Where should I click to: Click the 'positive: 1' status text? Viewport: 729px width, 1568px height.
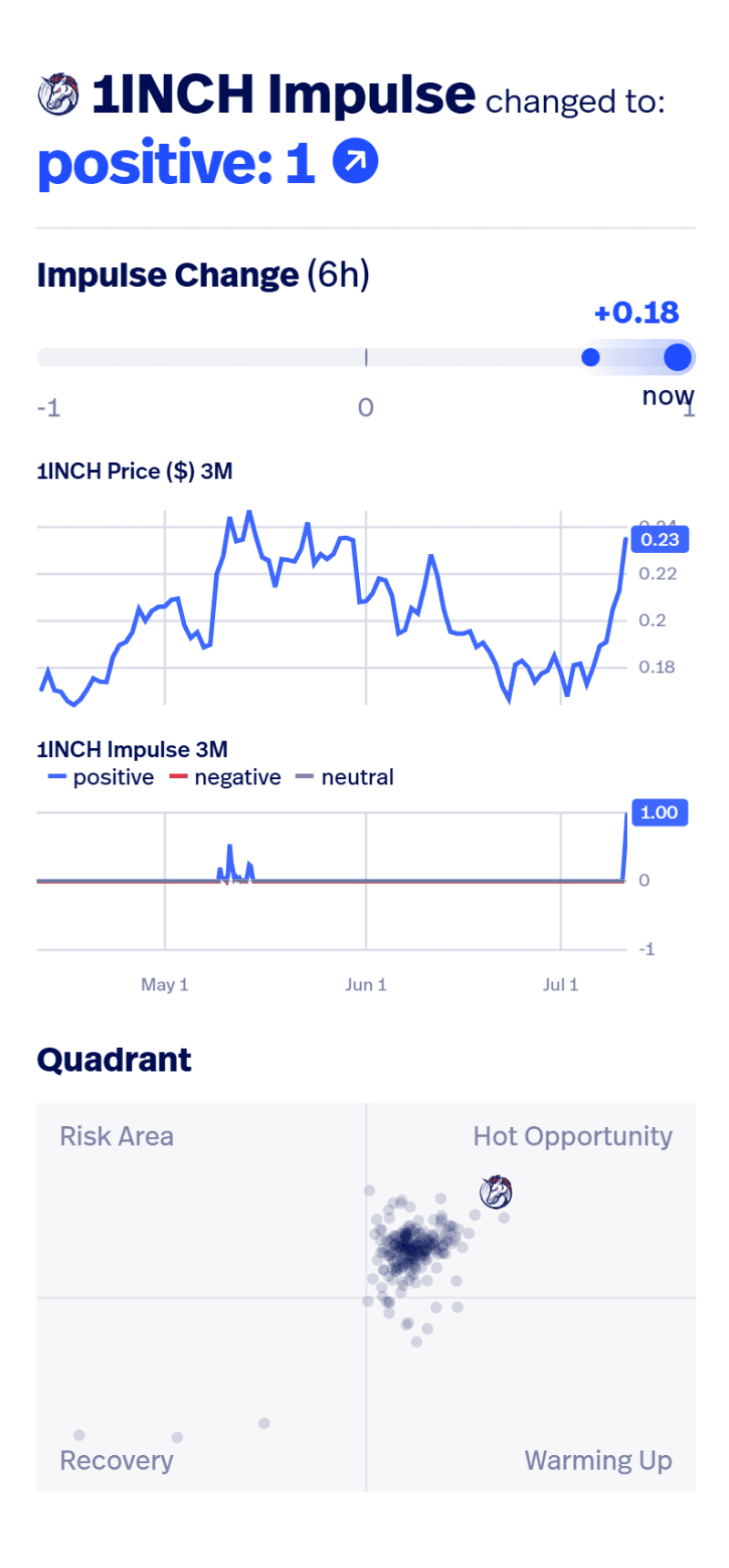(177, 163)
